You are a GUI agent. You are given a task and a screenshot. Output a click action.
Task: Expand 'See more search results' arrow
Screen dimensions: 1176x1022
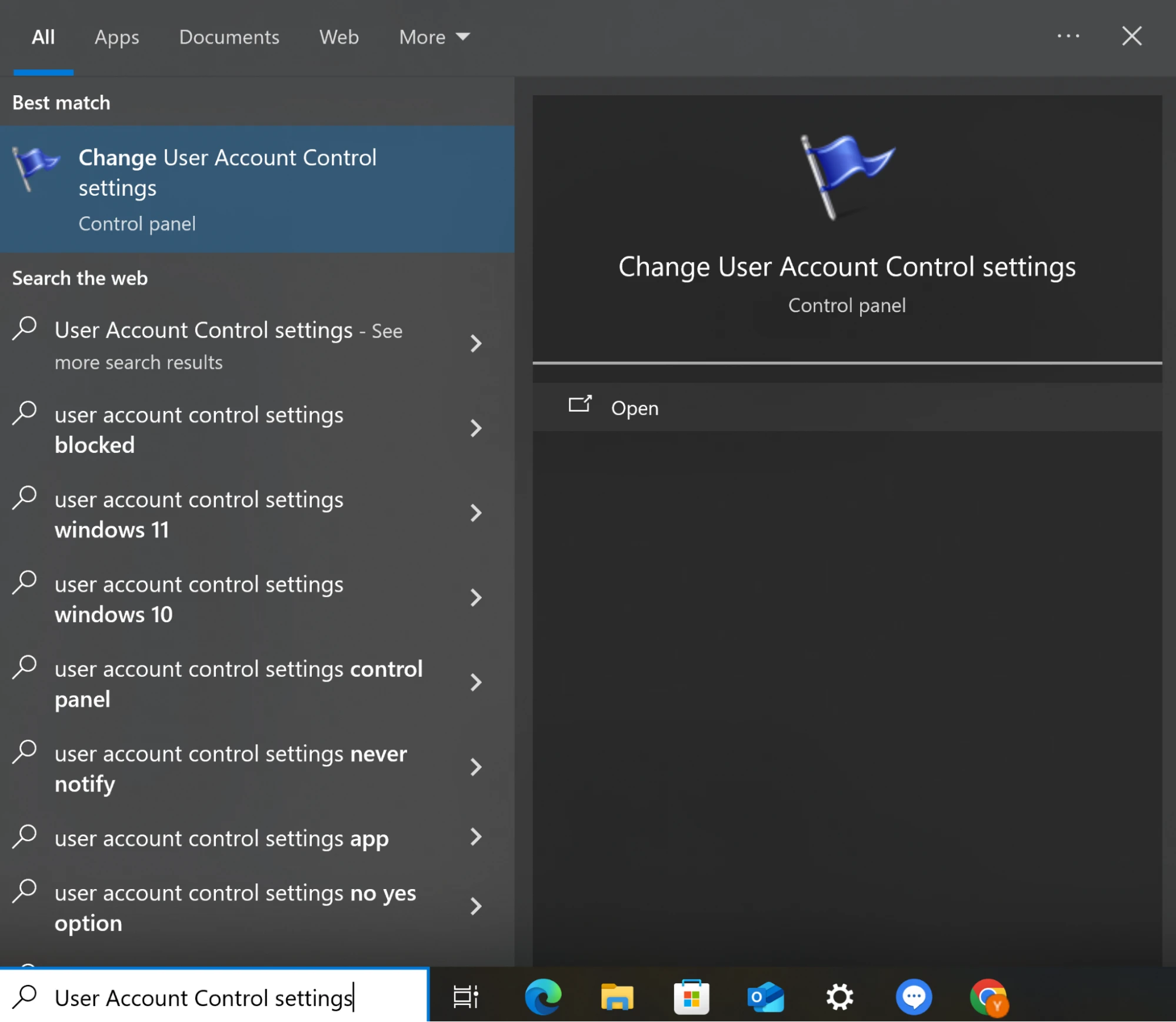point(476,344)
